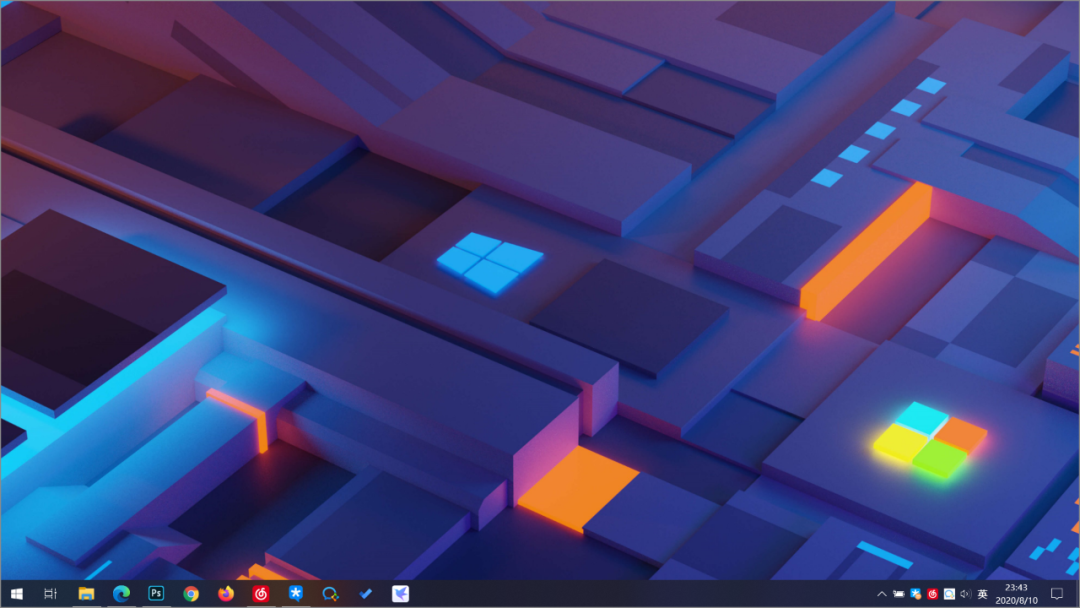
Task: Open Microsoft Edge browser
Action: coord(121,594)
